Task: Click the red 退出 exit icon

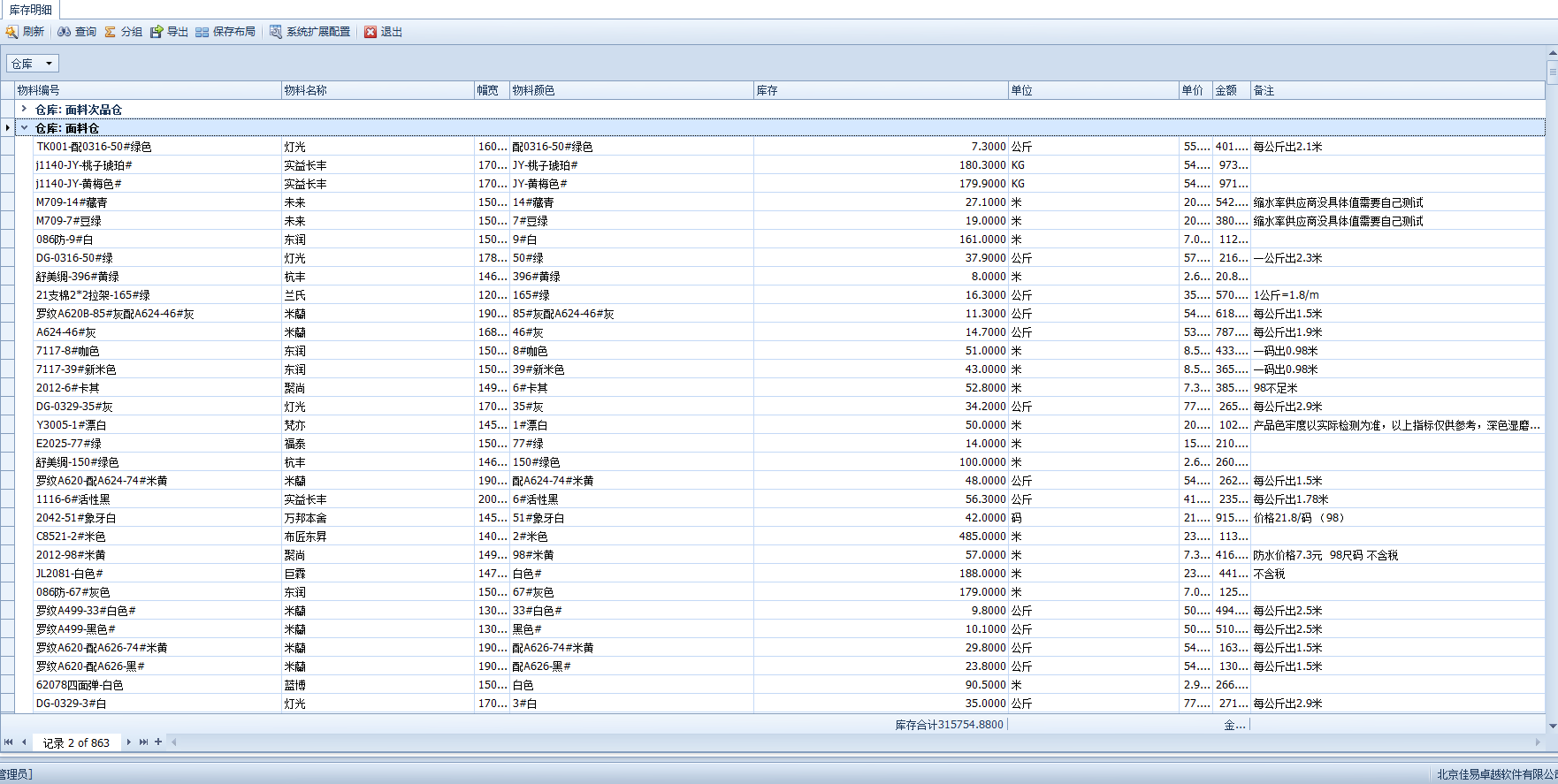Action: [x=370, y=32]
